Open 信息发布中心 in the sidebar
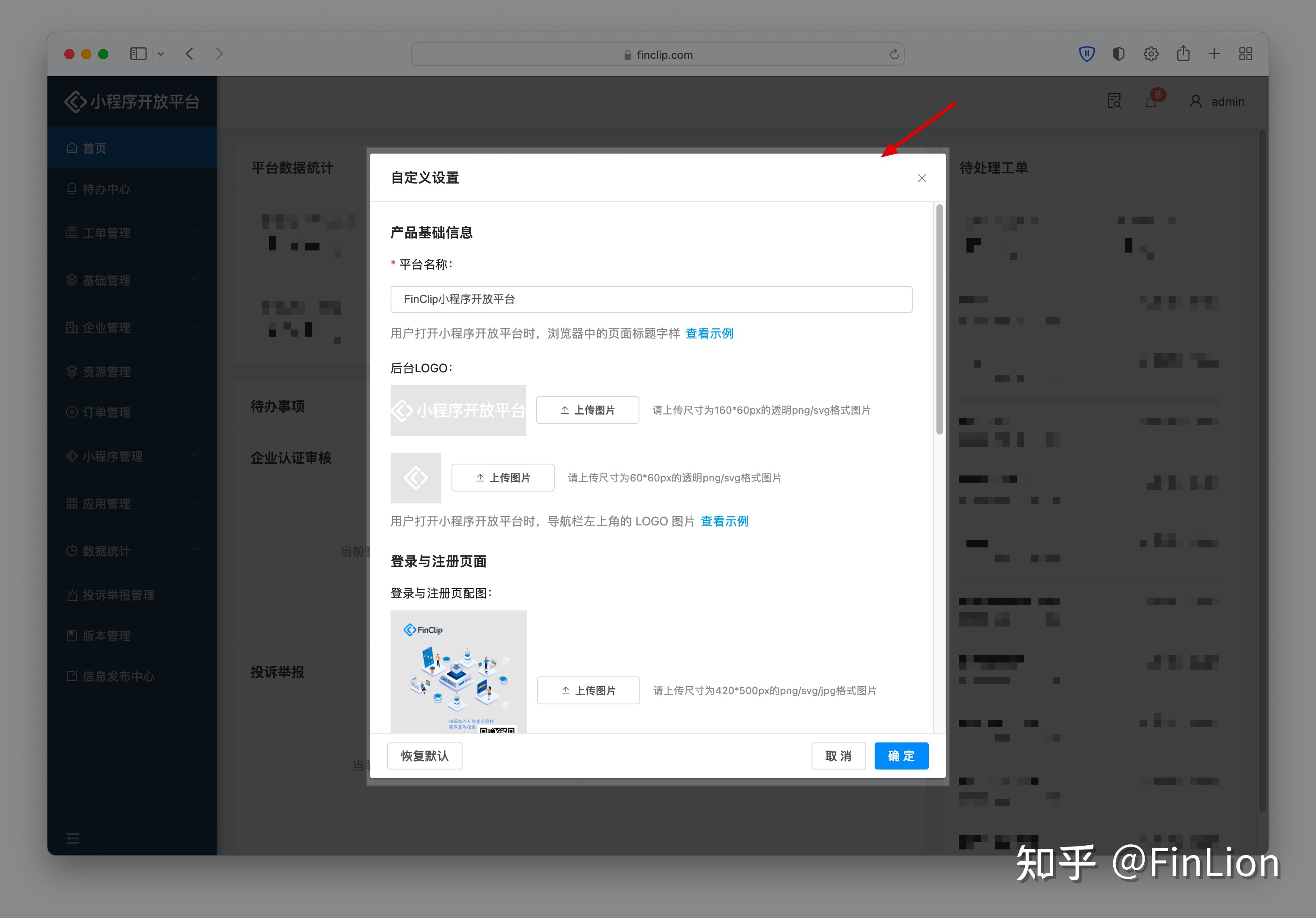Viewport: 1316px width, 918px height. 132,676
